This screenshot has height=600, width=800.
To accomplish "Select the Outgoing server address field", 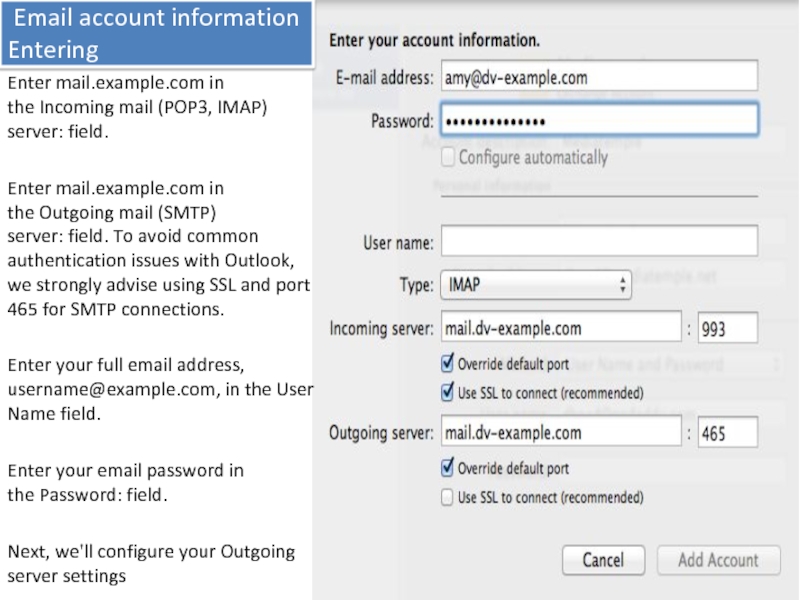I will (x=560, y=433).
